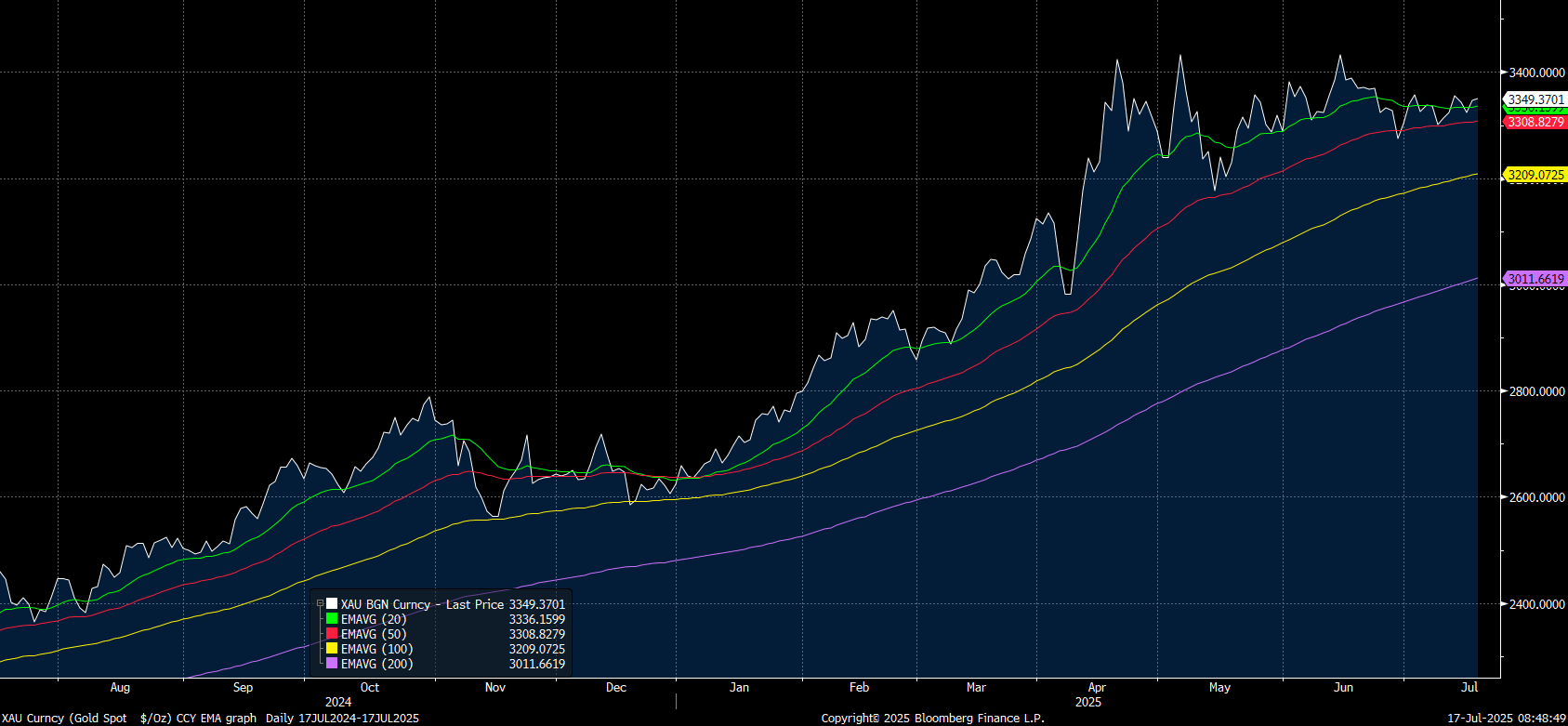Screen dimensions: 1568x726
Task: Click the purple 3011.6619 axis price tag
Action: (x=1535, y=279)
